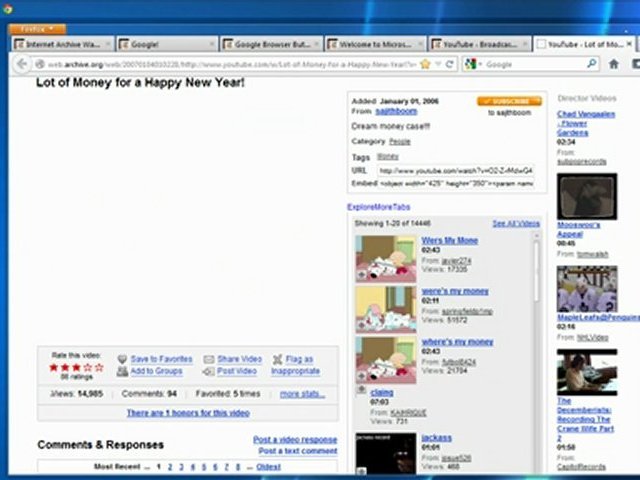Click the Share Video envelope icon

point(209,359)
